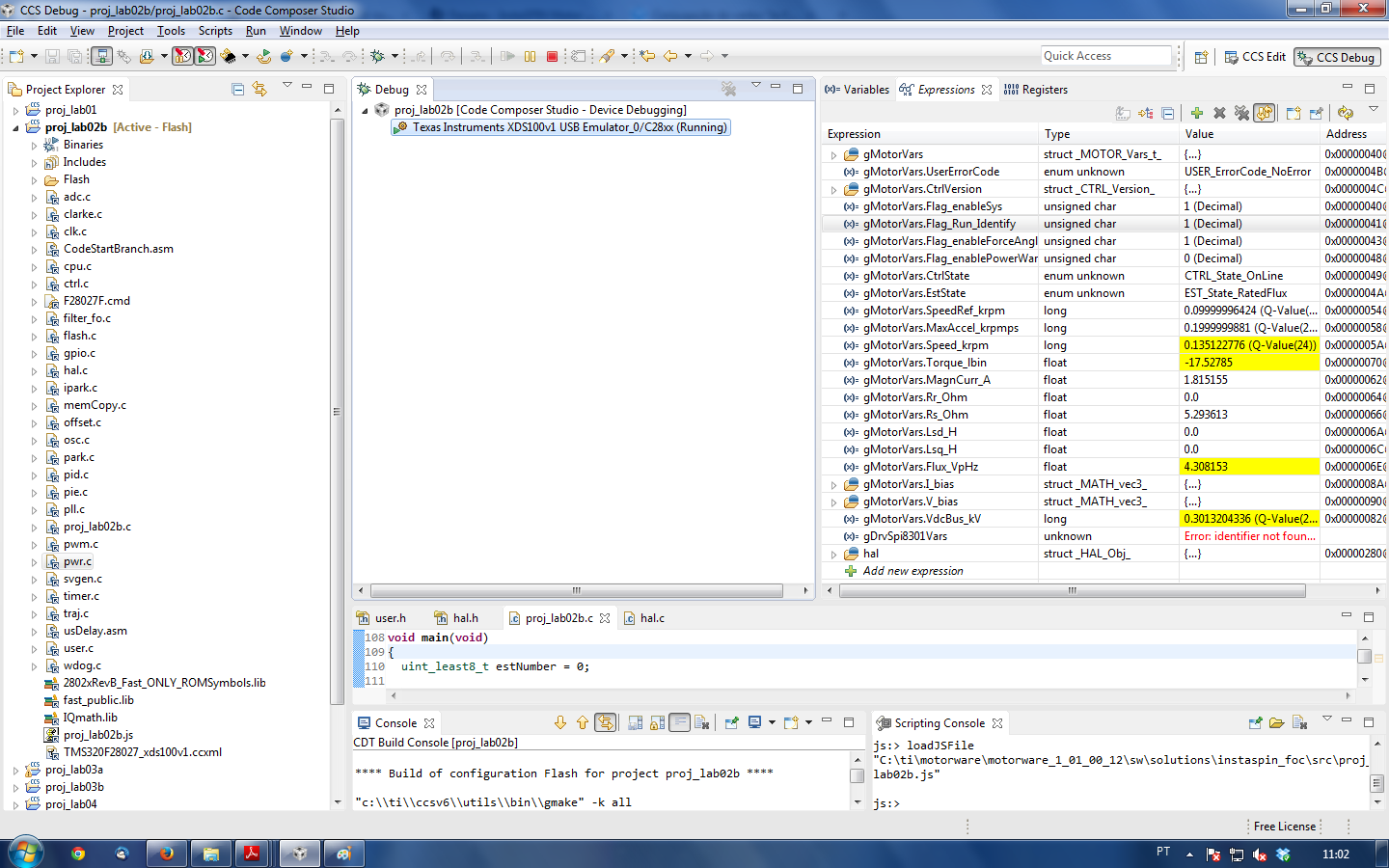Viewport: 1389px width, 868px height.
Task: Expand the hal struct expression
Action: [x=833, y=554]
